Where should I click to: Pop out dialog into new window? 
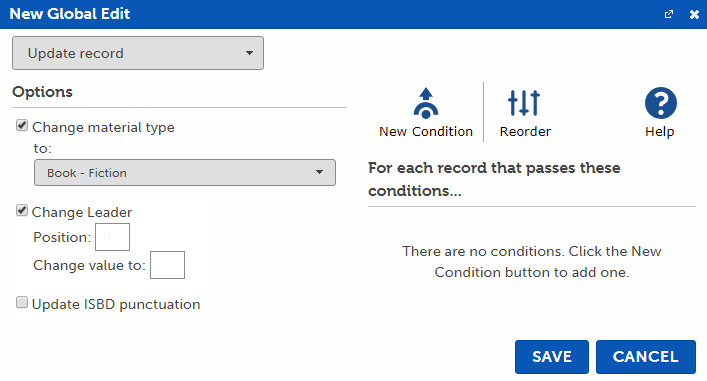click(x=669, y=14)
